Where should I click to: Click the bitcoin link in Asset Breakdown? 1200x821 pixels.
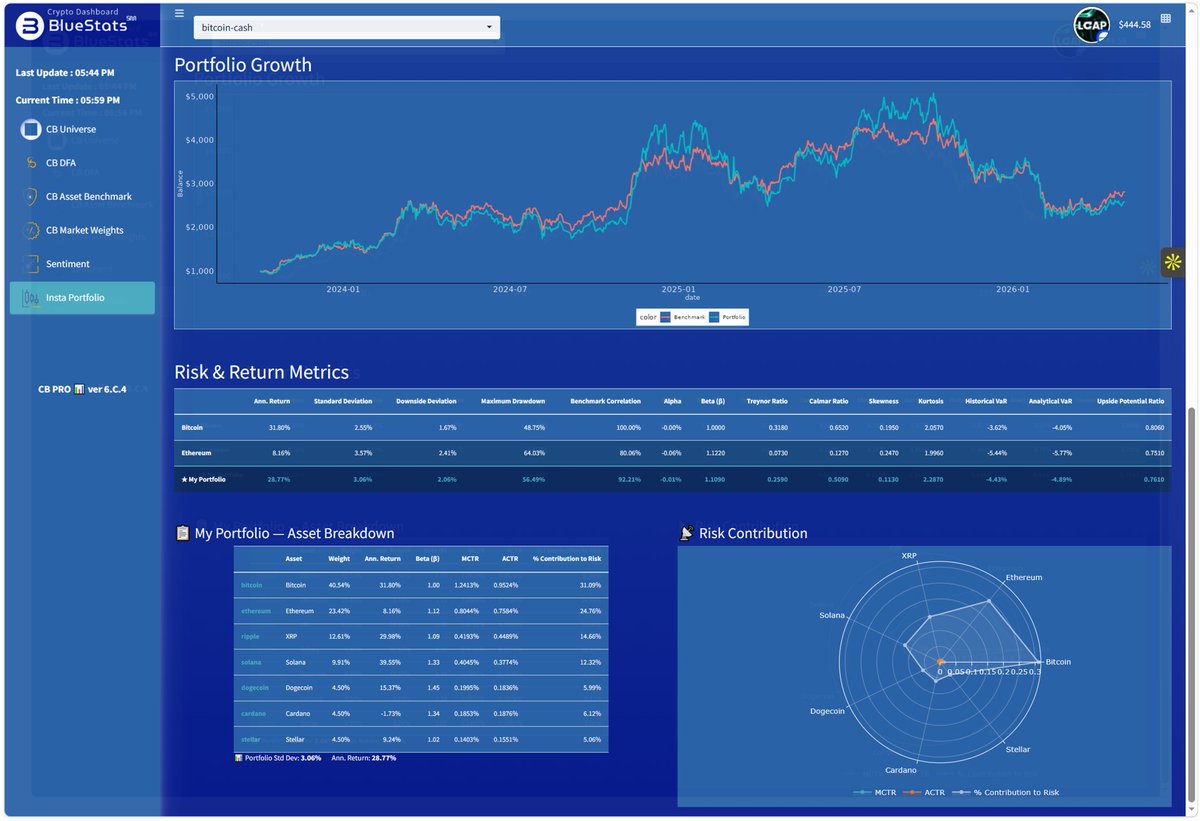(252, 585)
